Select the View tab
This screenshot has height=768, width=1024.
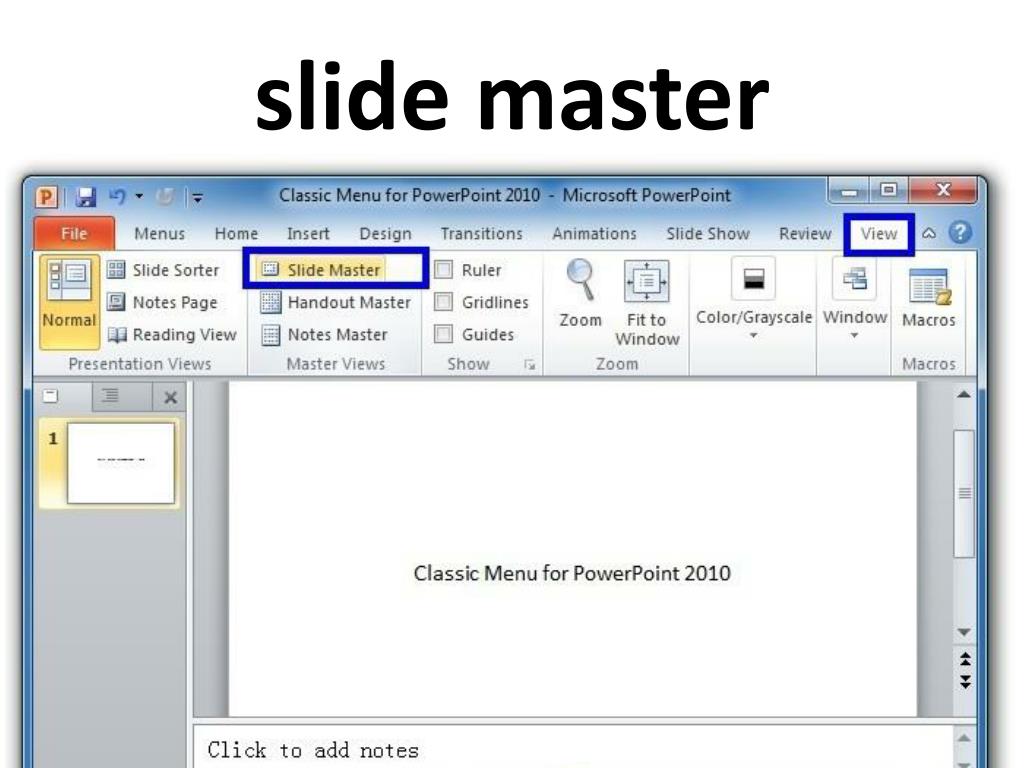pos(878,234)
